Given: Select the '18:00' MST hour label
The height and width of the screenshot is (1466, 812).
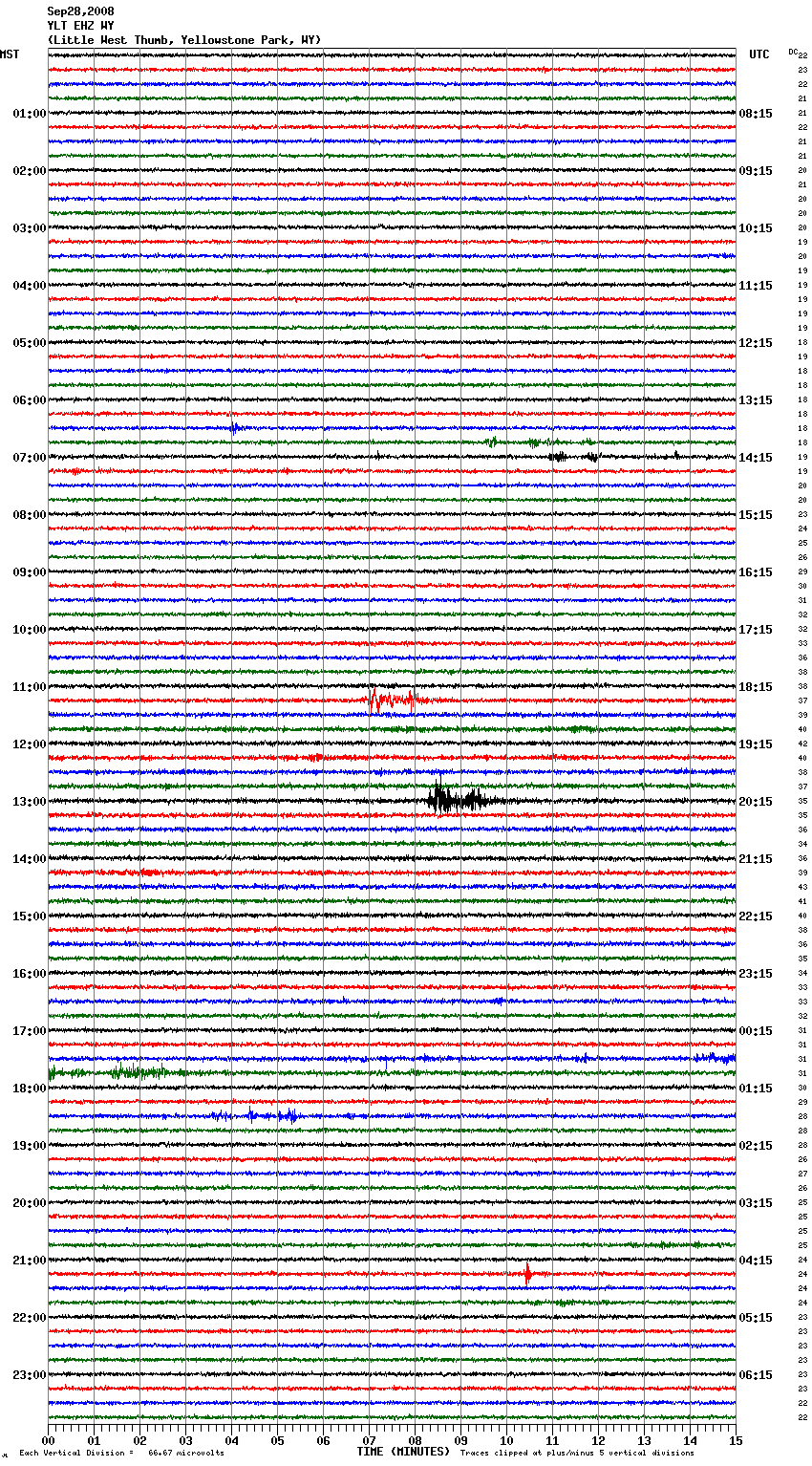Looking at the screenshot, I should [30, 1089].
